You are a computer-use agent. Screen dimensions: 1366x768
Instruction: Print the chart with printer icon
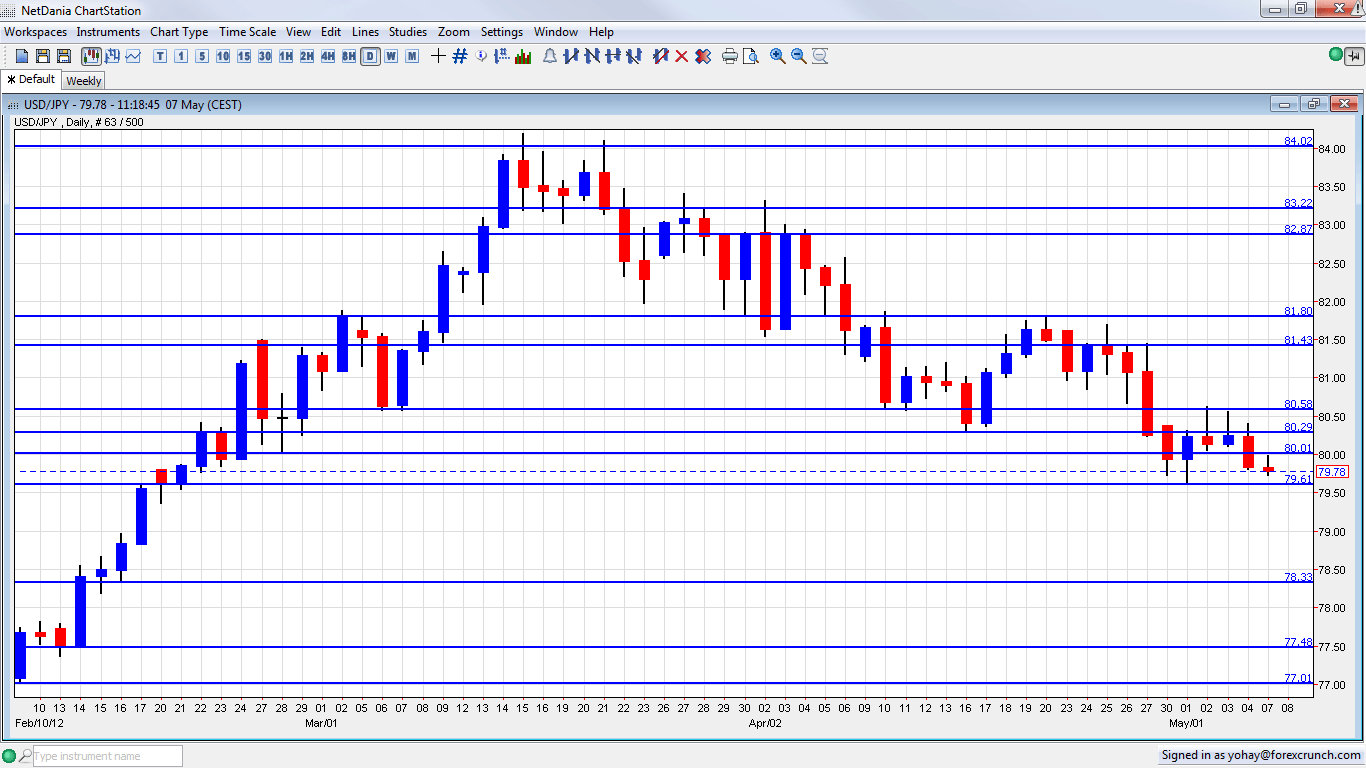(x=730, y=56)
